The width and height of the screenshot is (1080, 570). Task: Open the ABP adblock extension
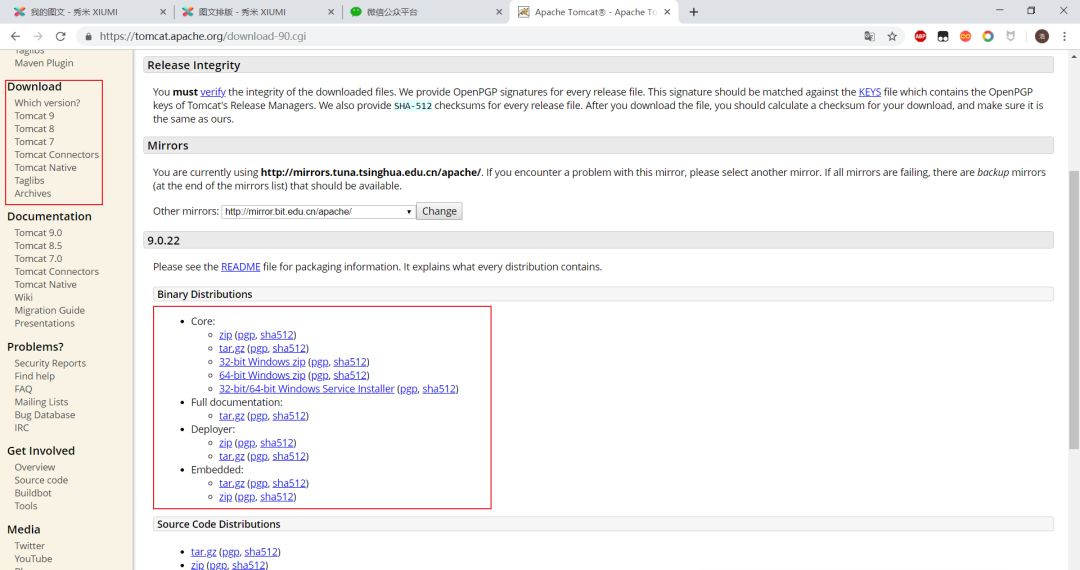(920, 36)
